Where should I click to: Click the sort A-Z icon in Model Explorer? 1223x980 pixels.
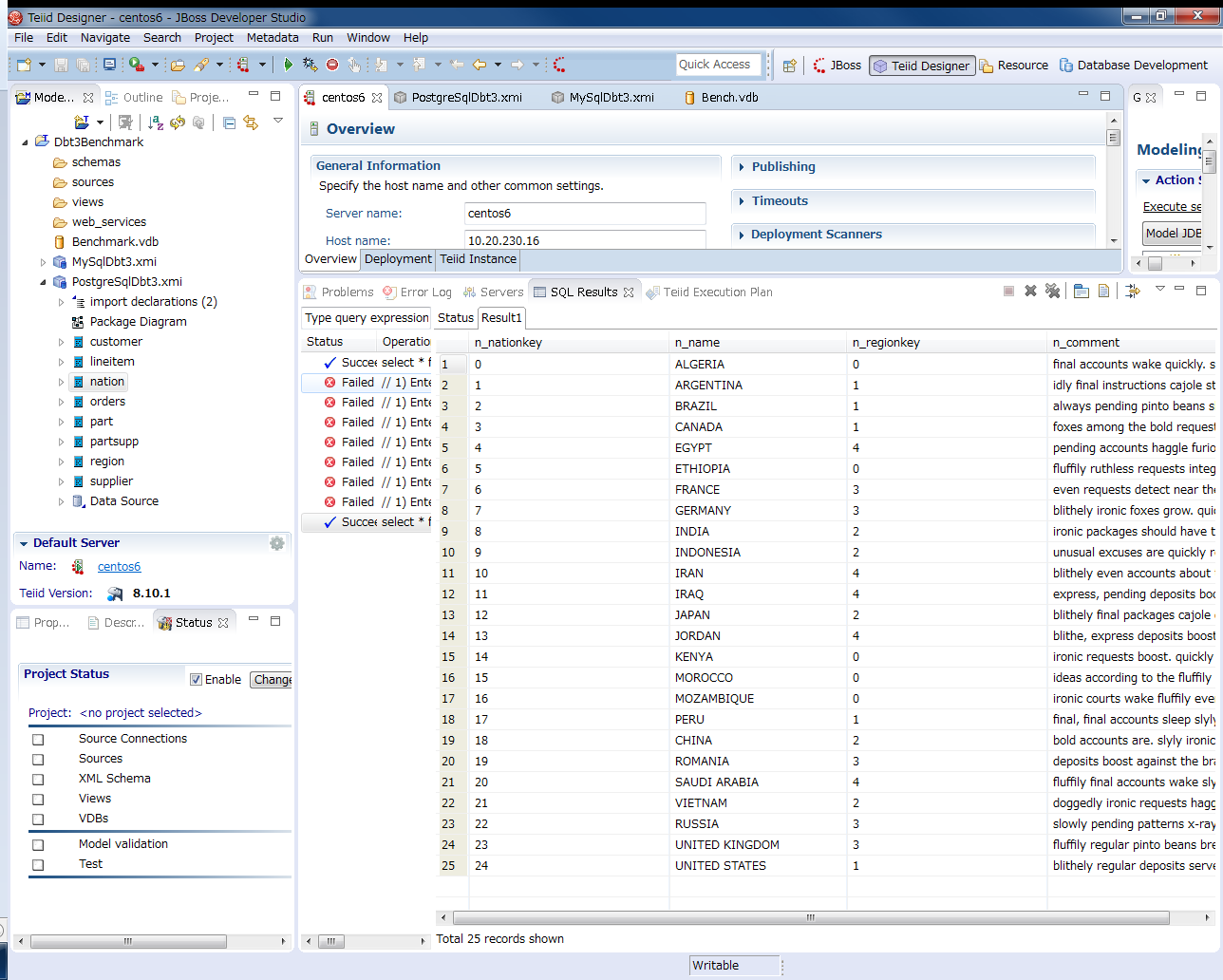pos(156,122)
